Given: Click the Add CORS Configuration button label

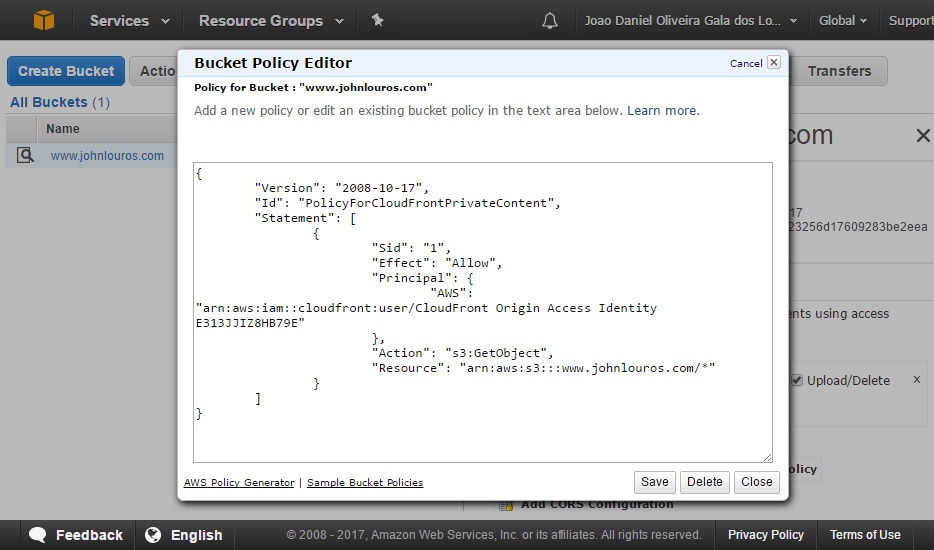Looking at the screenshot, I should tap(597, 505).
